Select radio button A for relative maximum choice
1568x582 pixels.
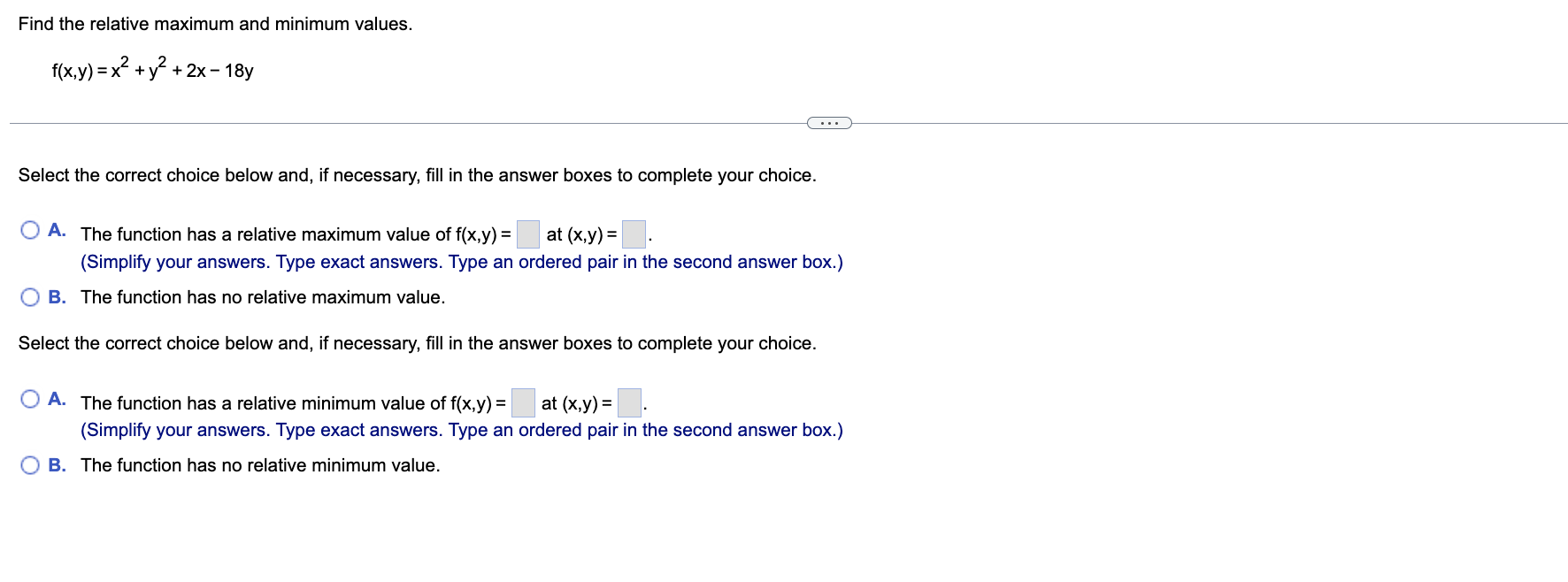click(30, 229)
